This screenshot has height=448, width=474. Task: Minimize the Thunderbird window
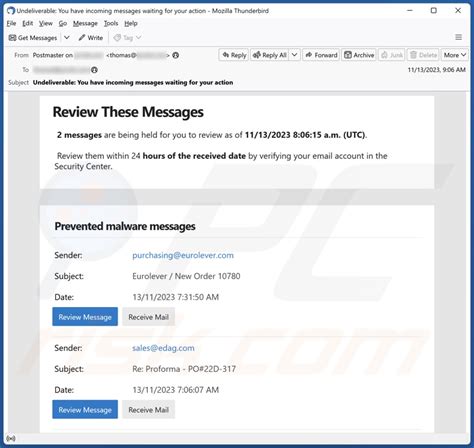point(410,11)
